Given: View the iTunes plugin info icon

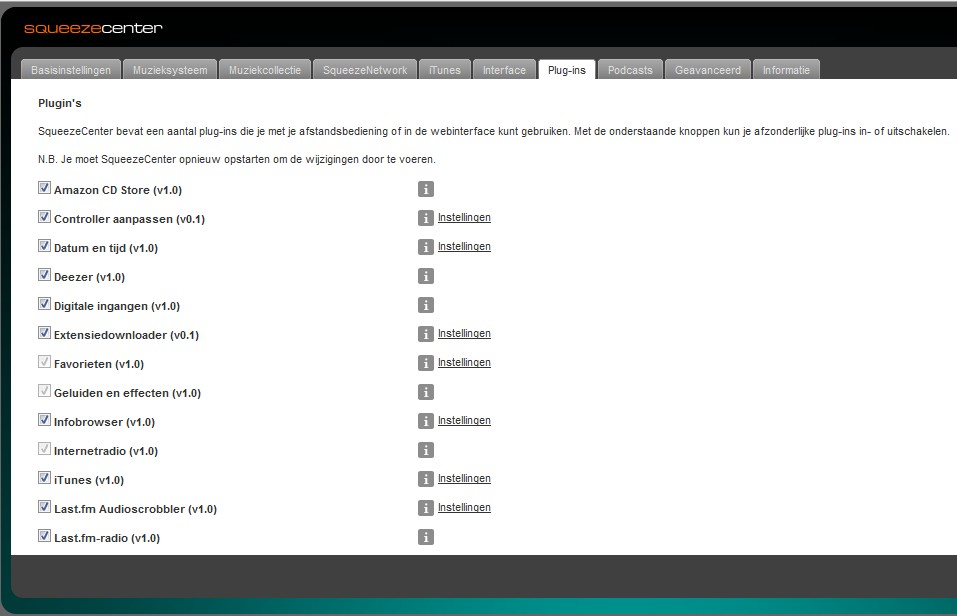Looking at the screenshot, I should point(426,479).
